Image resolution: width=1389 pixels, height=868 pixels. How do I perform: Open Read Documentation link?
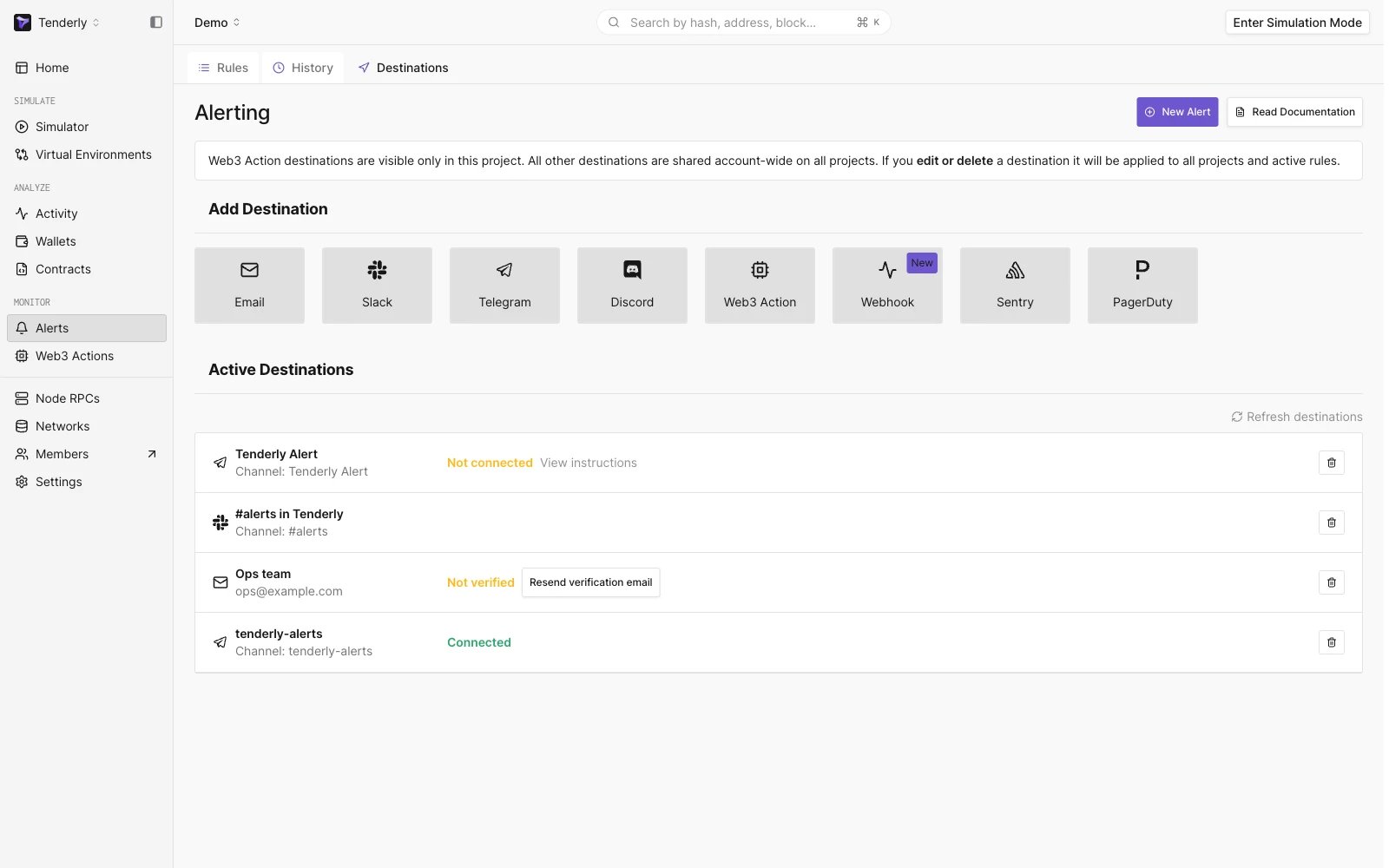1294,112
